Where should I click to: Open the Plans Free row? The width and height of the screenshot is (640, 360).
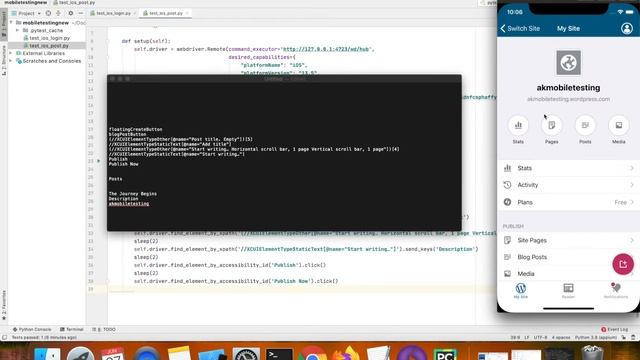pyautogui.click(x=568, y=202)
